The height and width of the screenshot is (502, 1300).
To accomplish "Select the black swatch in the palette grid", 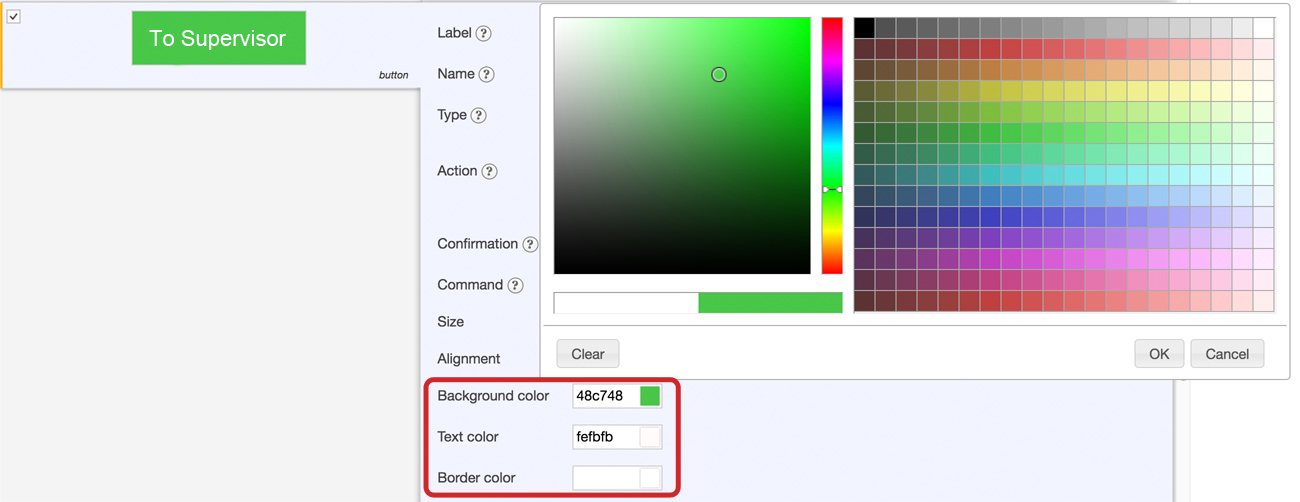I will pyautogui.click(x=864, y=27).
